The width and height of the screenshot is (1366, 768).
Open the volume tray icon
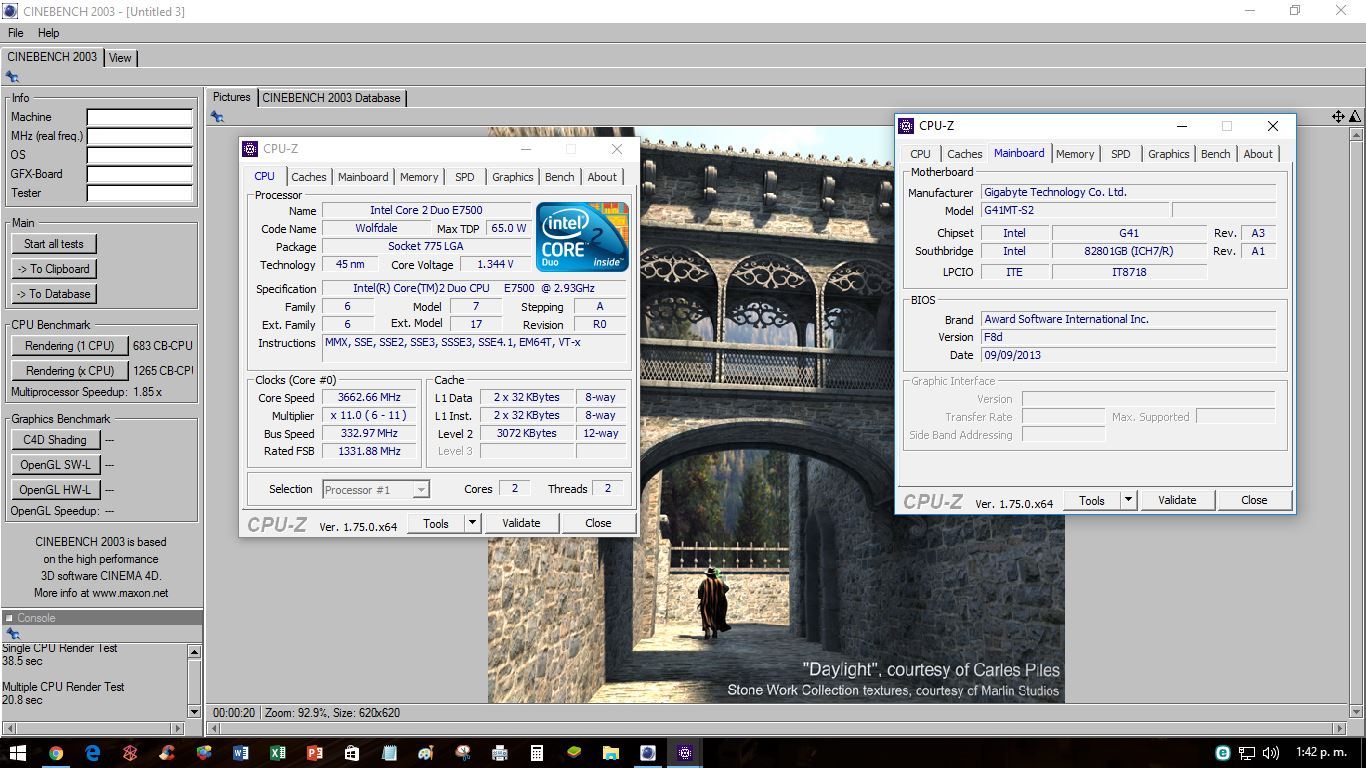[x=1271, y=753]
